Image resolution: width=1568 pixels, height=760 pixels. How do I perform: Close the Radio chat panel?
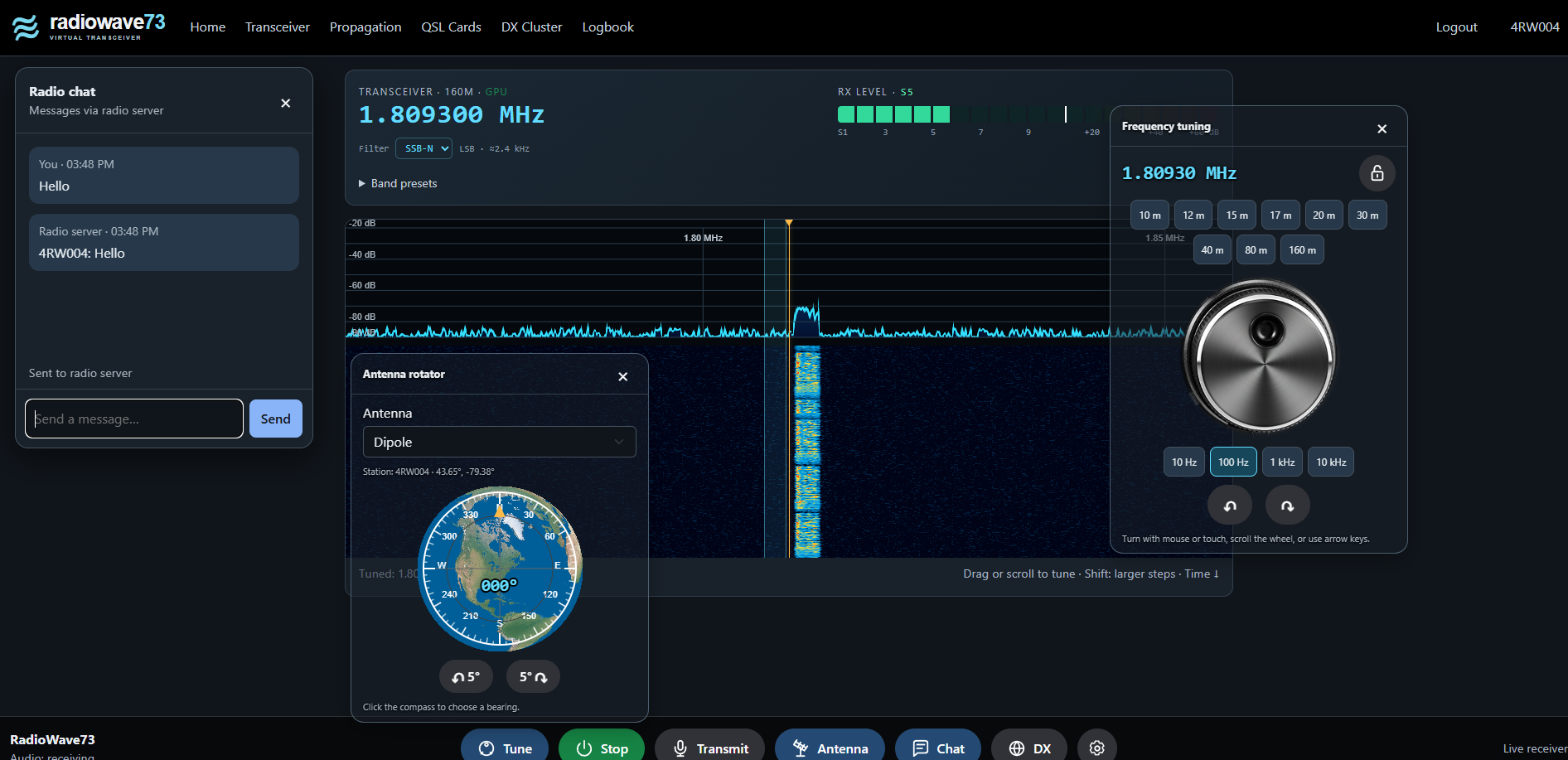pyautogui.click(x=286, y=104)
